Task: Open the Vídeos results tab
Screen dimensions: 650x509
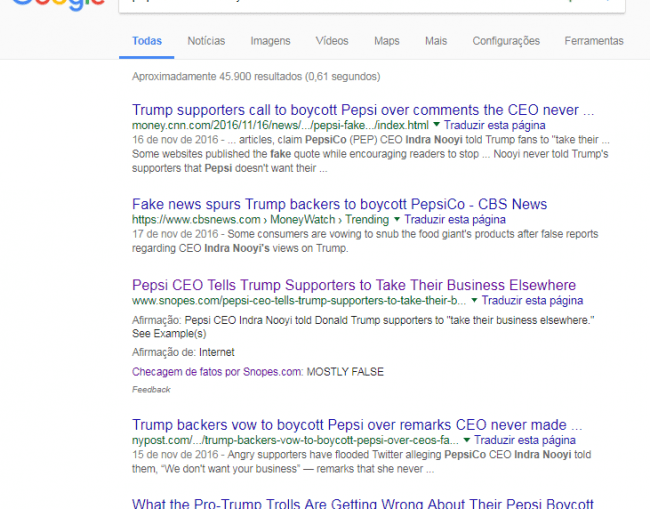Action: click(x=332, y=41)
